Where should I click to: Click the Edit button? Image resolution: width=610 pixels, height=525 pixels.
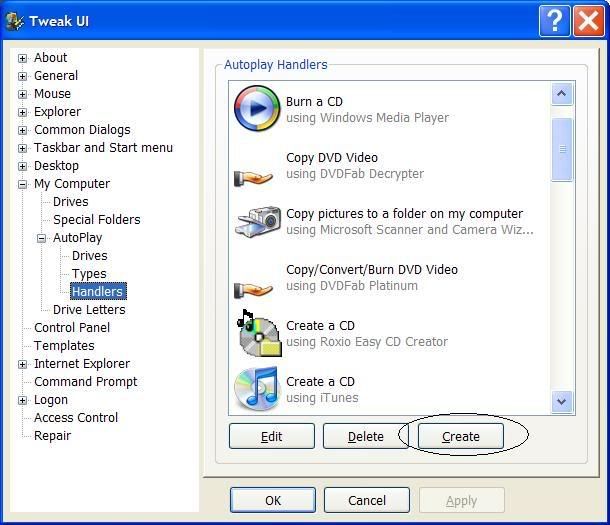click(271, 436)
